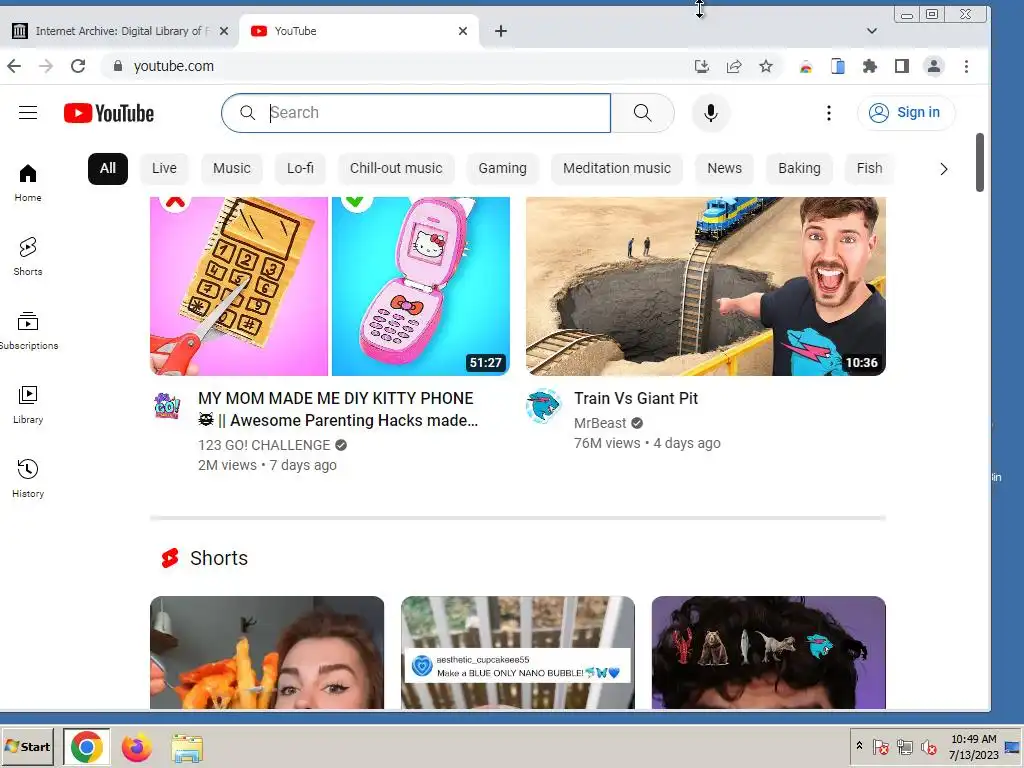The width and height of the screenshot is (1024, 768).
Task: Start voice search with the microphone
Action: click(x=711, y=113)
